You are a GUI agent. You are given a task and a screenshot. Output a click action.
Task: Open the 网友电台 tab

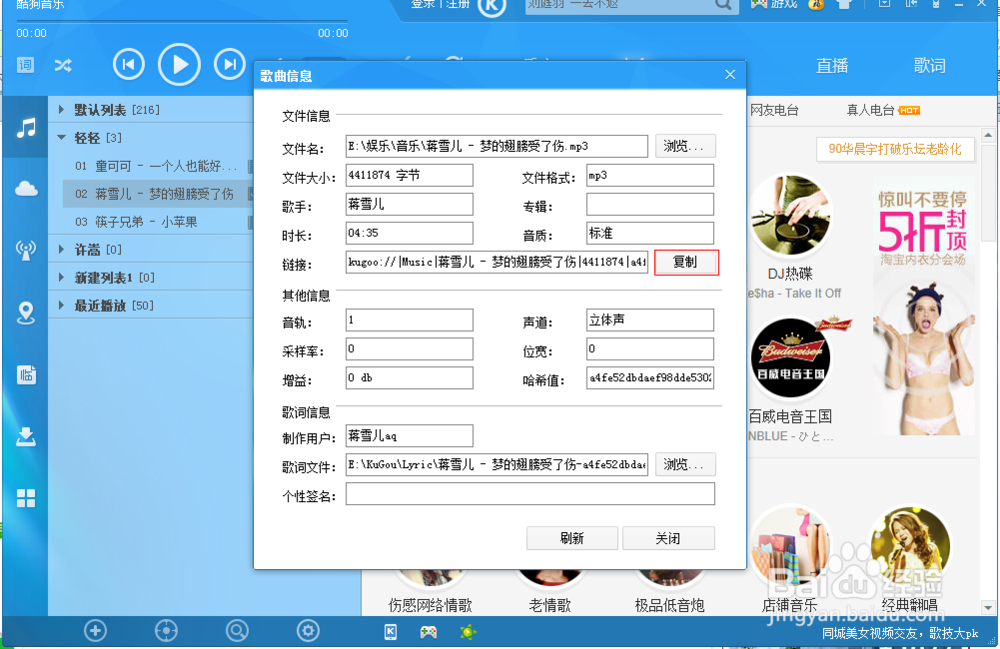pyautogui.click(x=774, y=110)
